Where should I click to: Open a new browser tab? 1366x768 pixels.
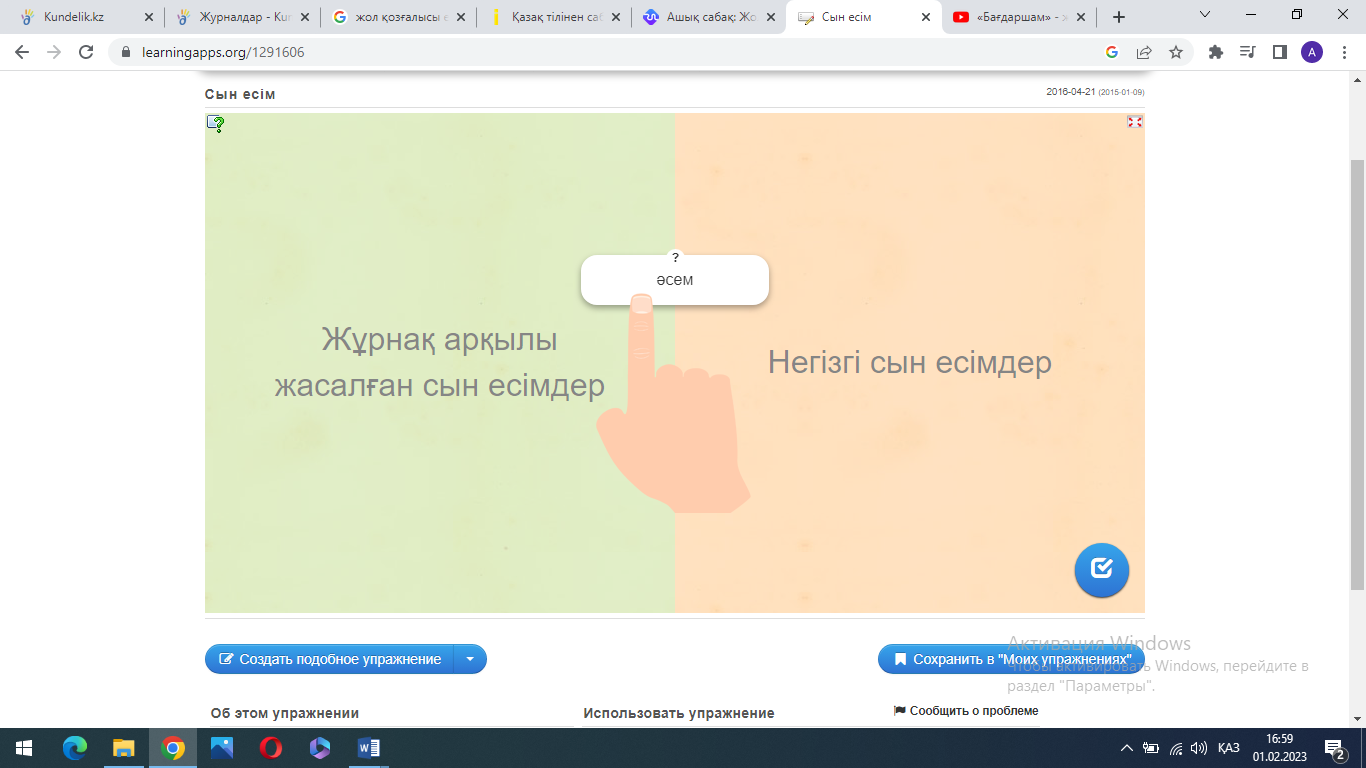1119,17
